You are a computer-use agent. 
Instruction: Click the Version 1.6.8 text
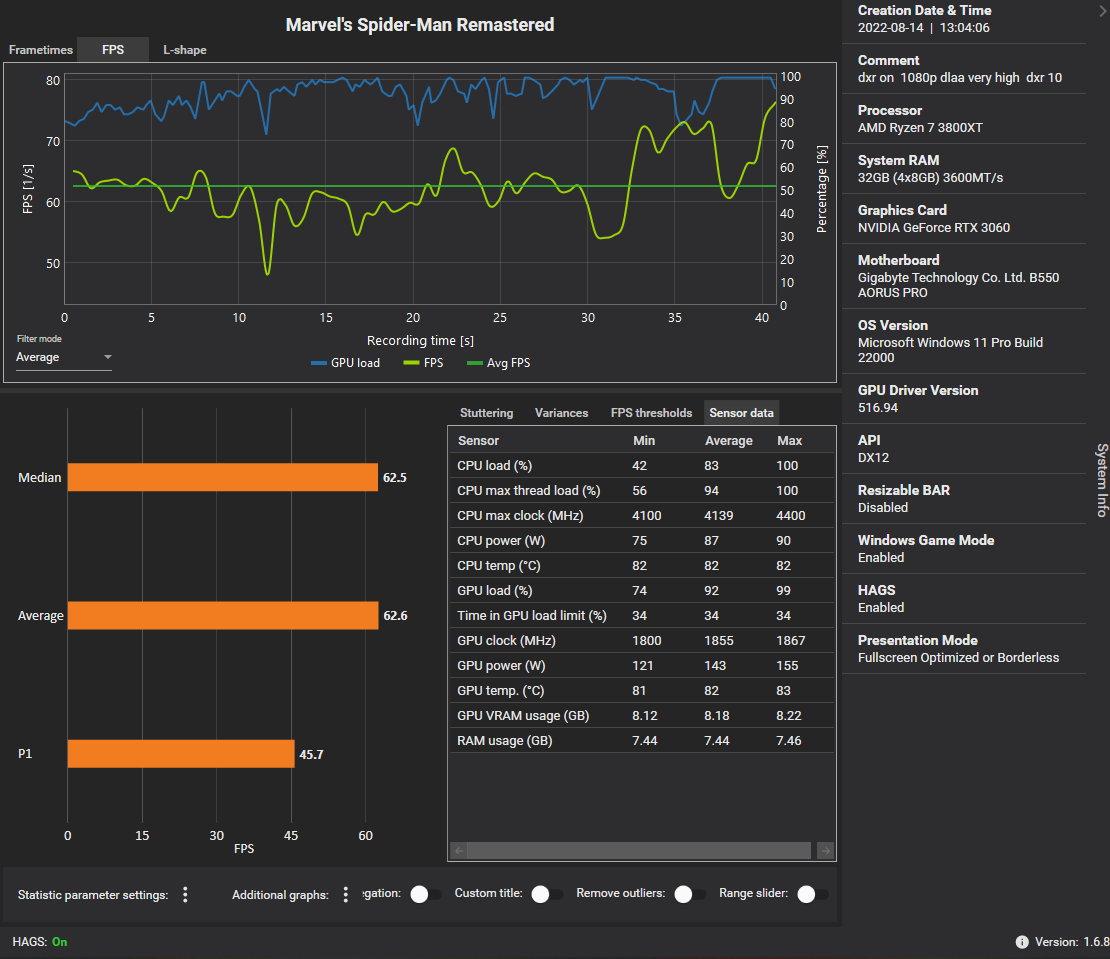tap(1072, 942)
